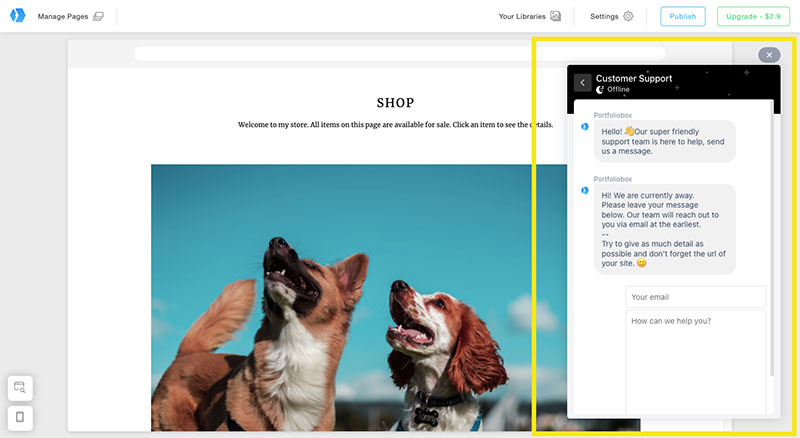This screenshot has width=800, height=438.
Task: Click the Offline status indicator
Action: pos(613,89)
